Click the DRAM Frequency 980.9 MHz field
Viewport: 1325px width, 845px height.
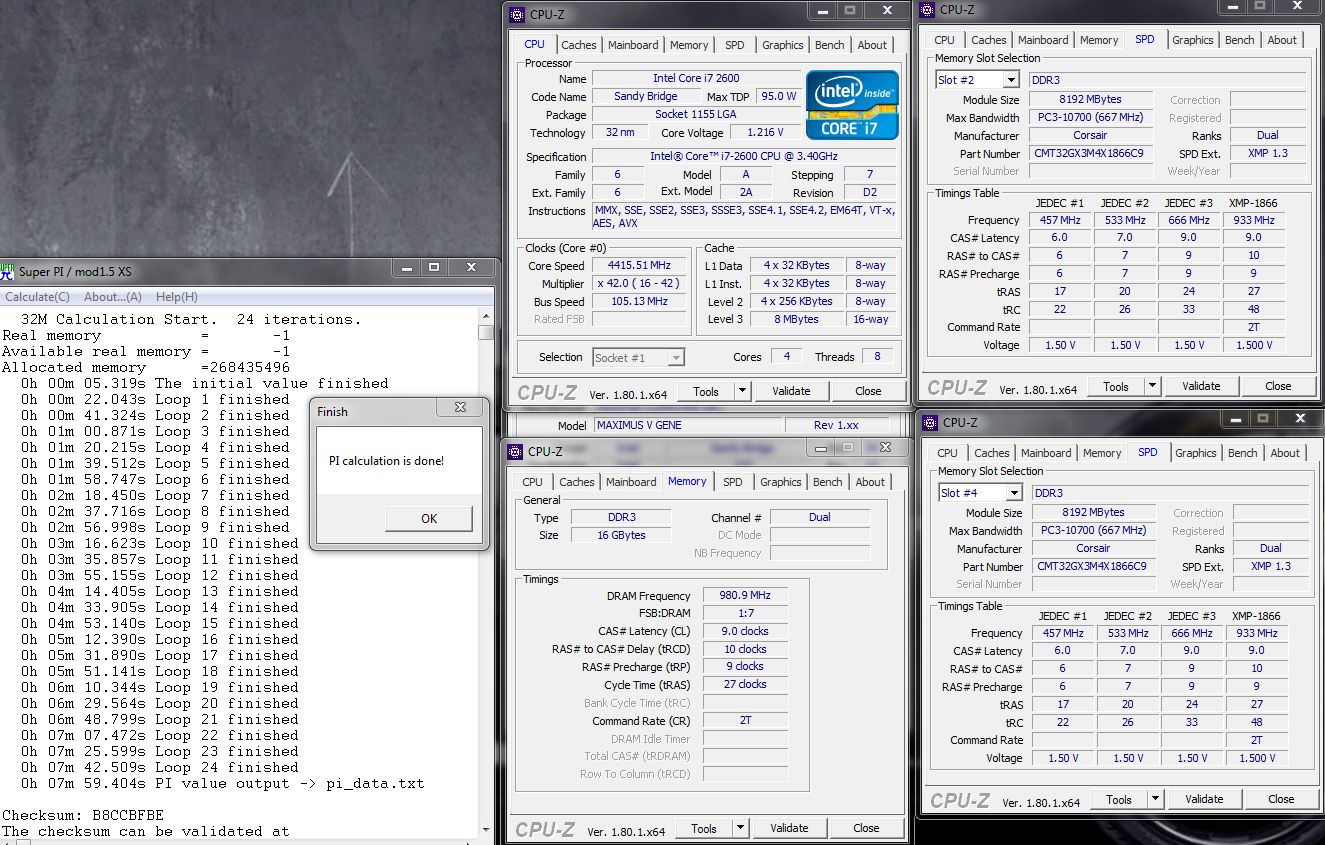(x=745, y=595)
